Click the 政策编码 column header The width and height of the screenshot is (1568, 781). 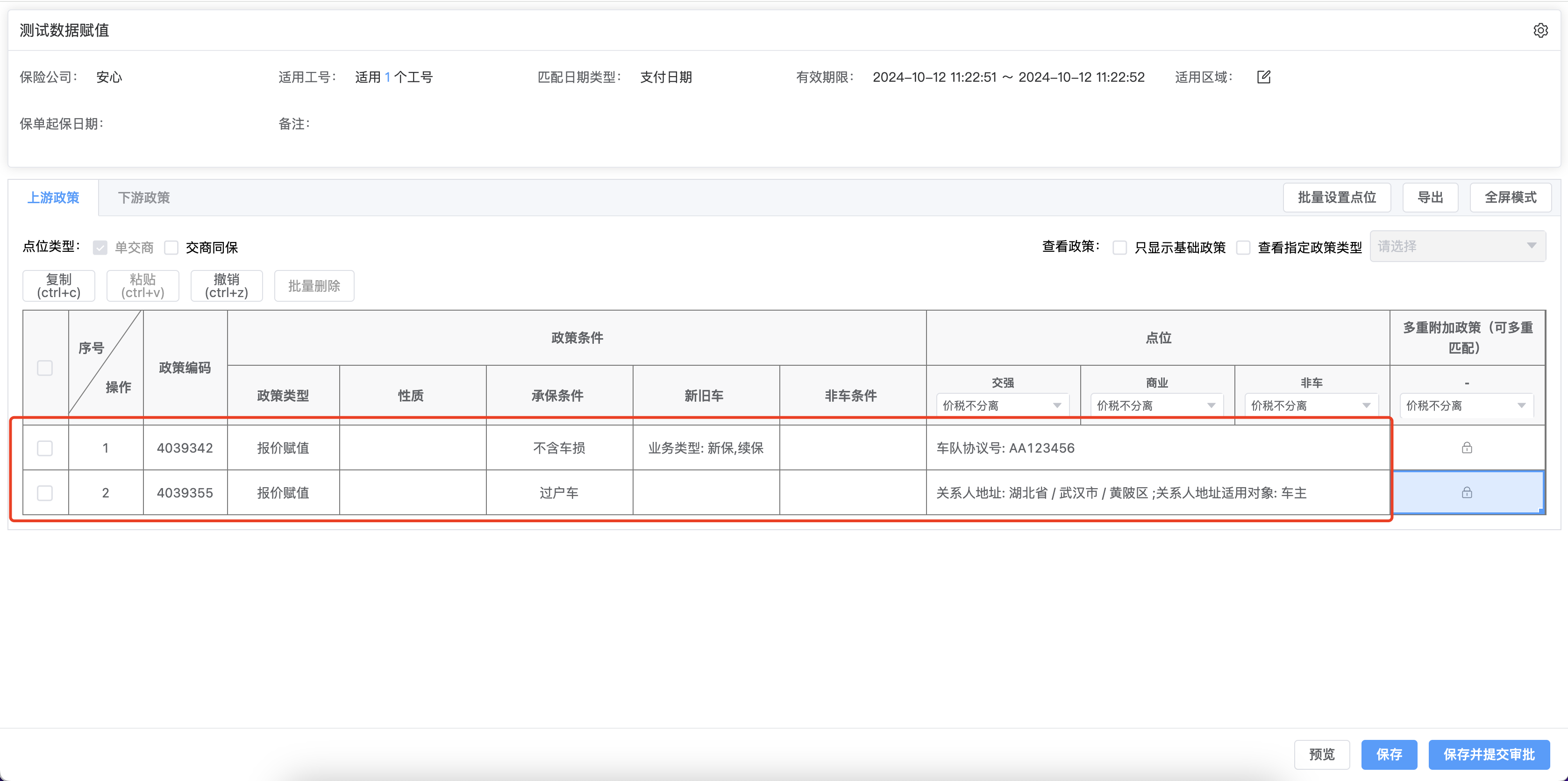click(x=185, y=368)
